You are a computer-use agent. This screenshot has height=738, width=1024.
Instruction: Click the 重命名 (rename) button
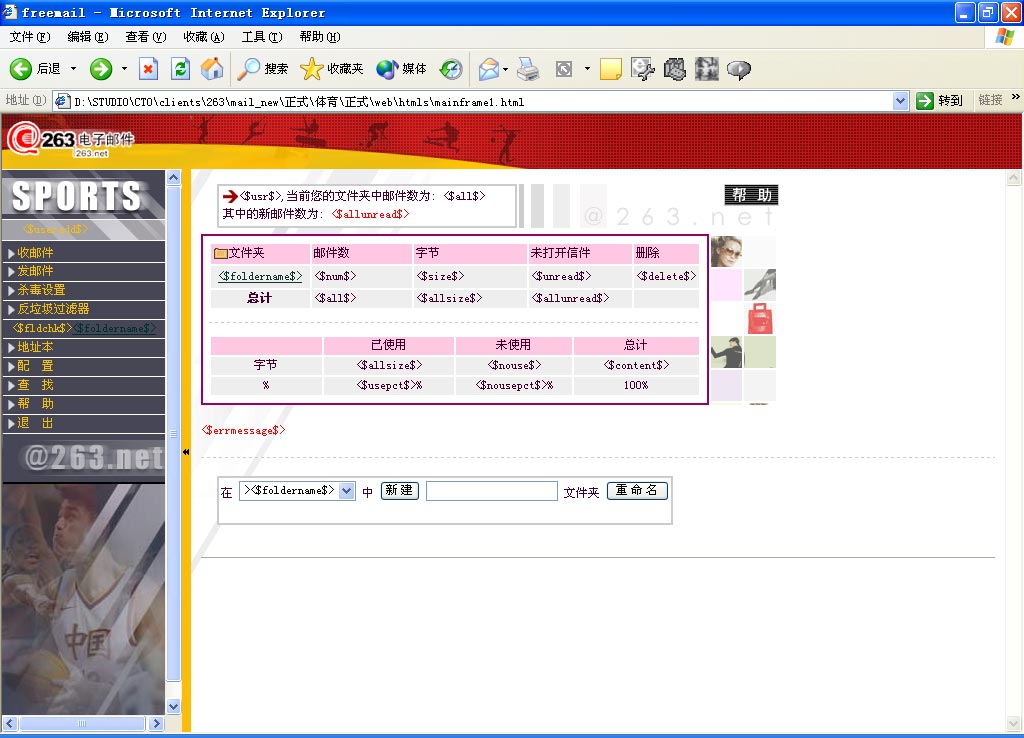coord(637,490)
